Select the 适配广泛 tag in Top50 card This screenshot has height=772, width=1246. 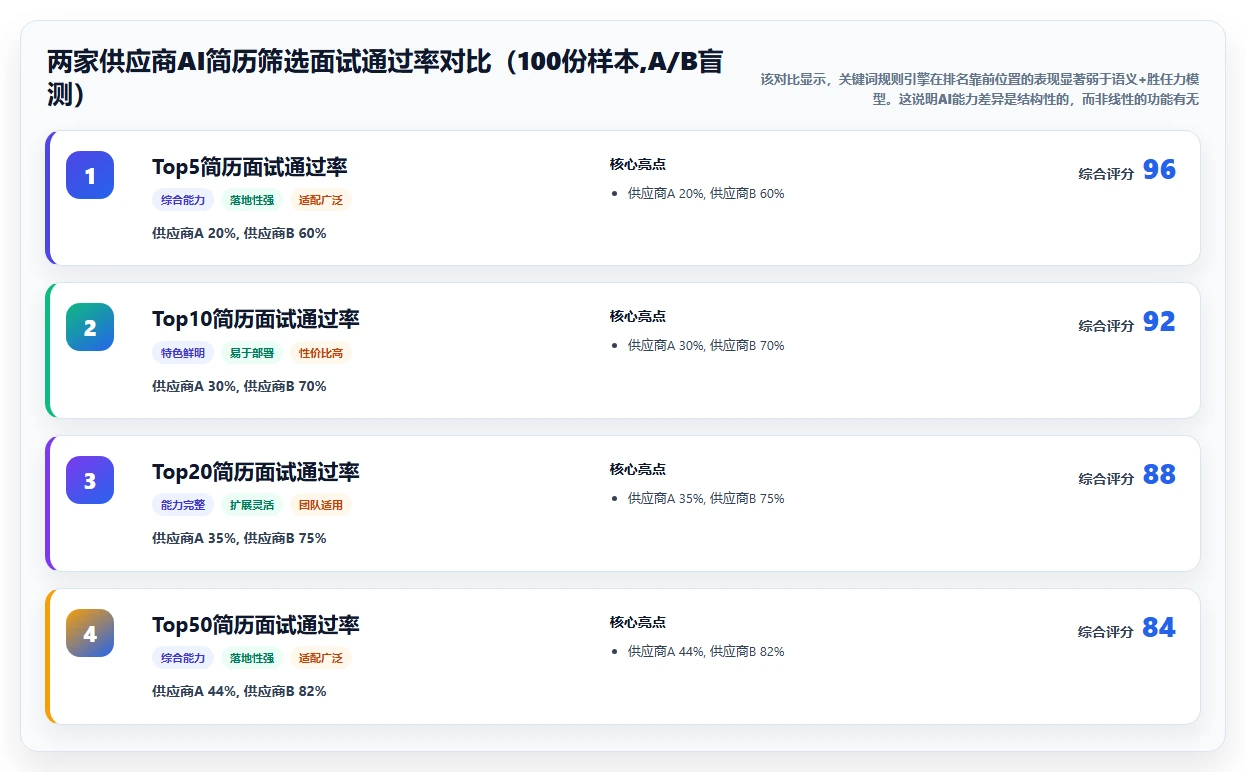click(321, 658)
